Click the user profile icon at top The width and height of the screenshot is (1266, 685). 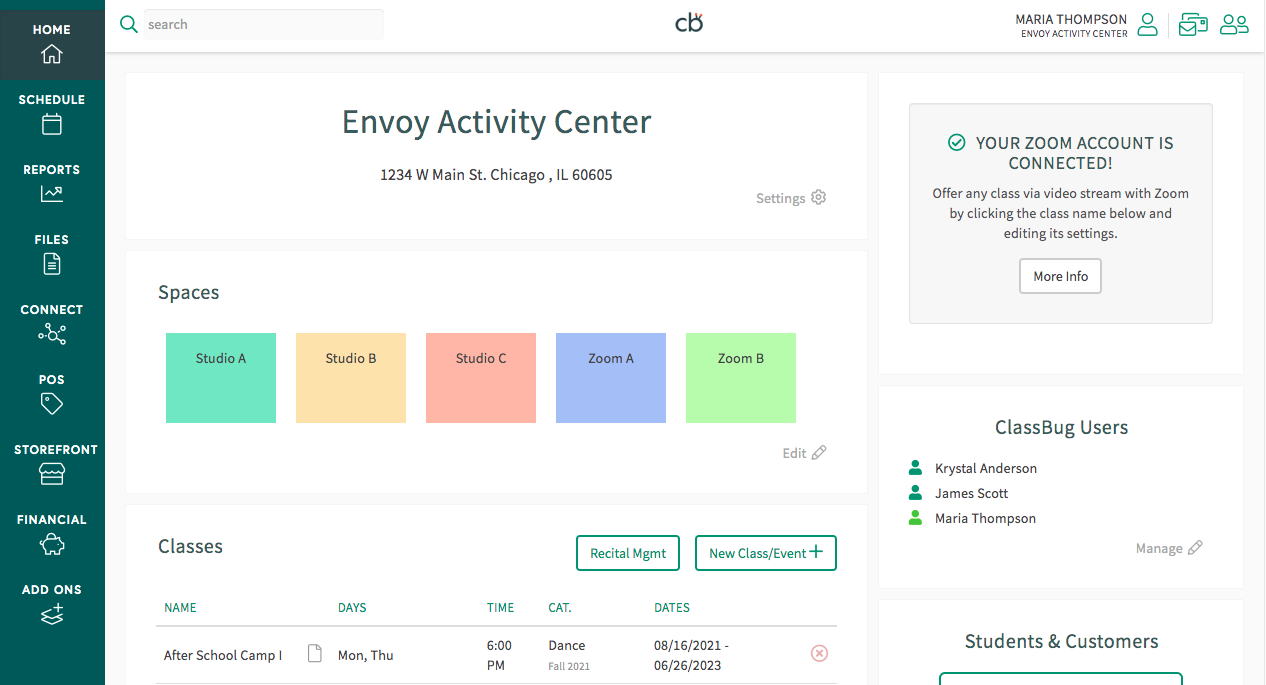point(1147,25)
